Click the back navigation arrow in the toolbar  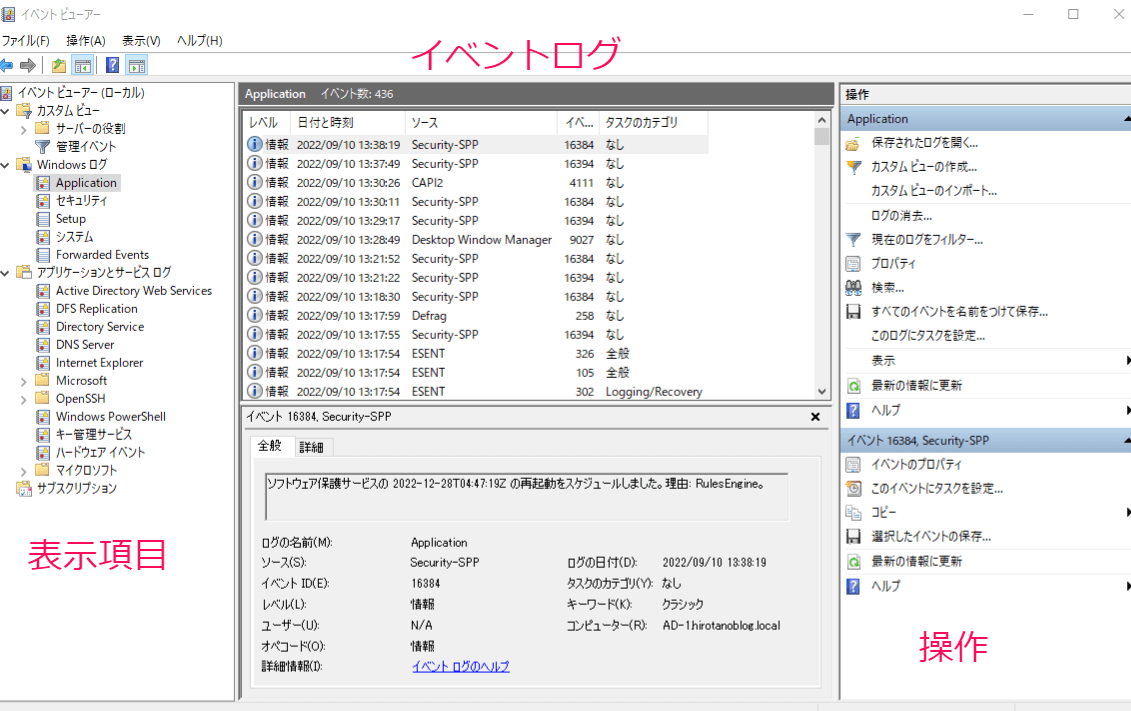tap(7, 66)
